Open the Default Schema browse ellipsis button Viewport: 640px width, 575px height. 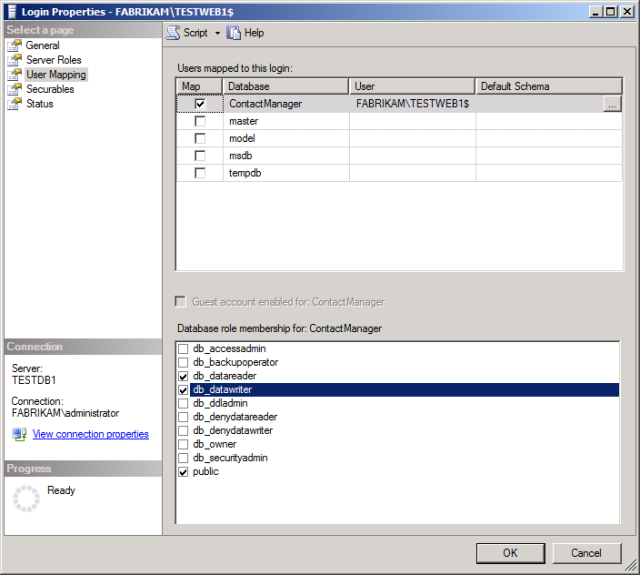click(x=612, y=103)
